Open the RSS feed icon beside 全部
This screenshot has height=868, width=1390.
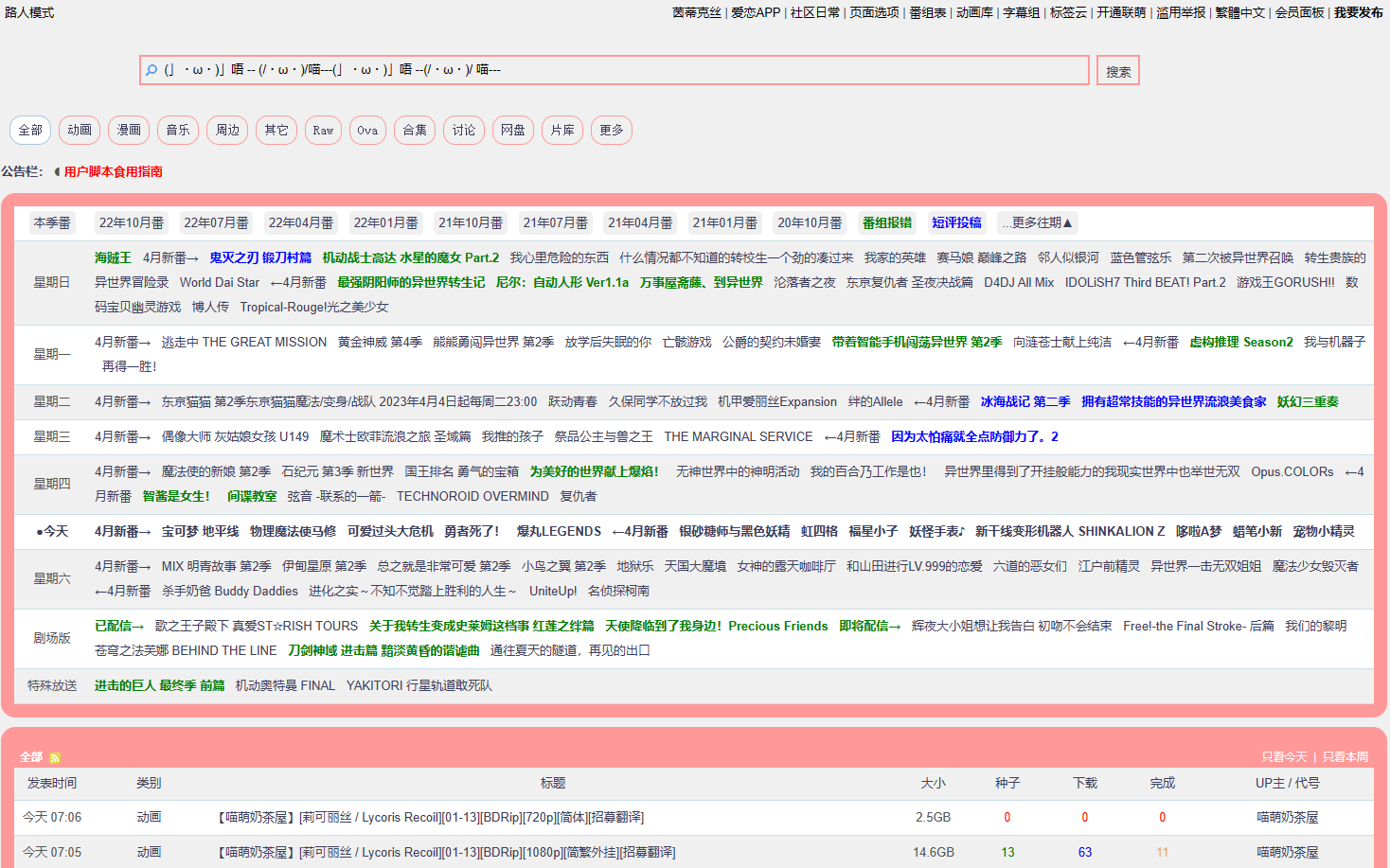55,758
